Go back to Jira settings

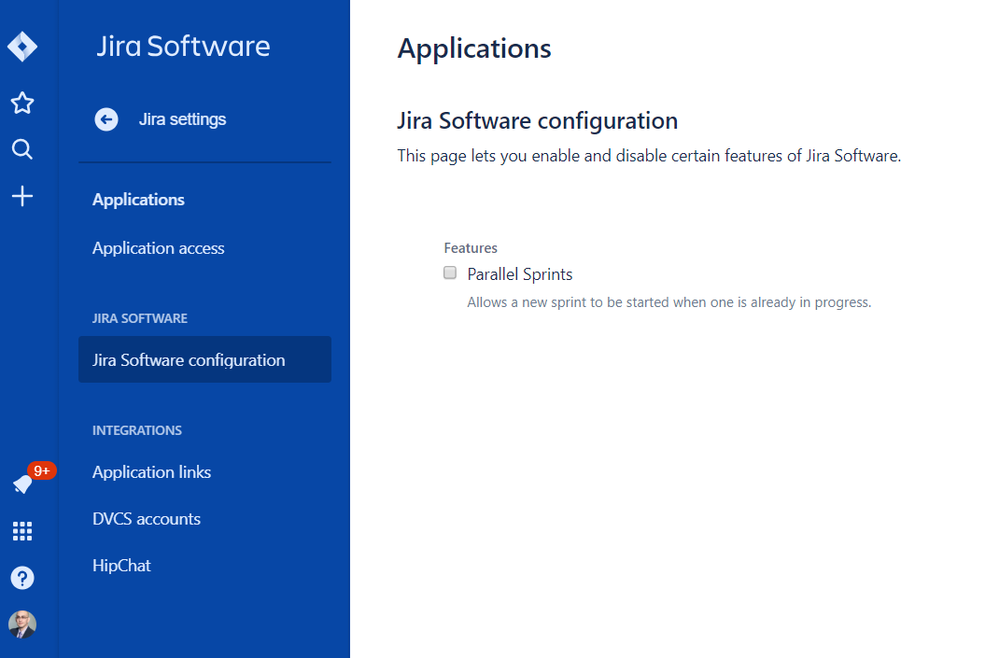182,119
